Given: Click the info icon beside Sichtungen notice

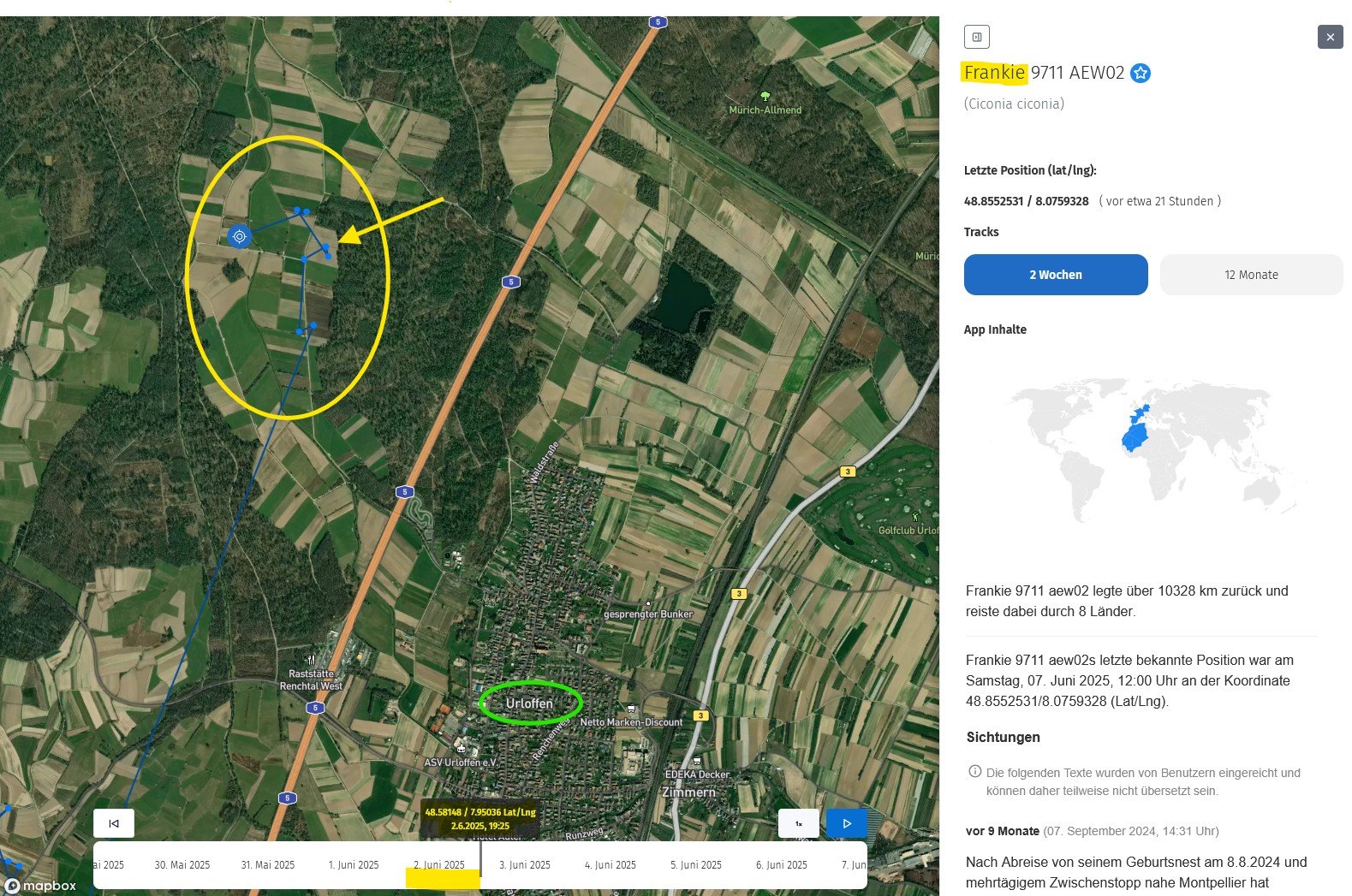Looking at the screenshot, I should click(974, 772).
